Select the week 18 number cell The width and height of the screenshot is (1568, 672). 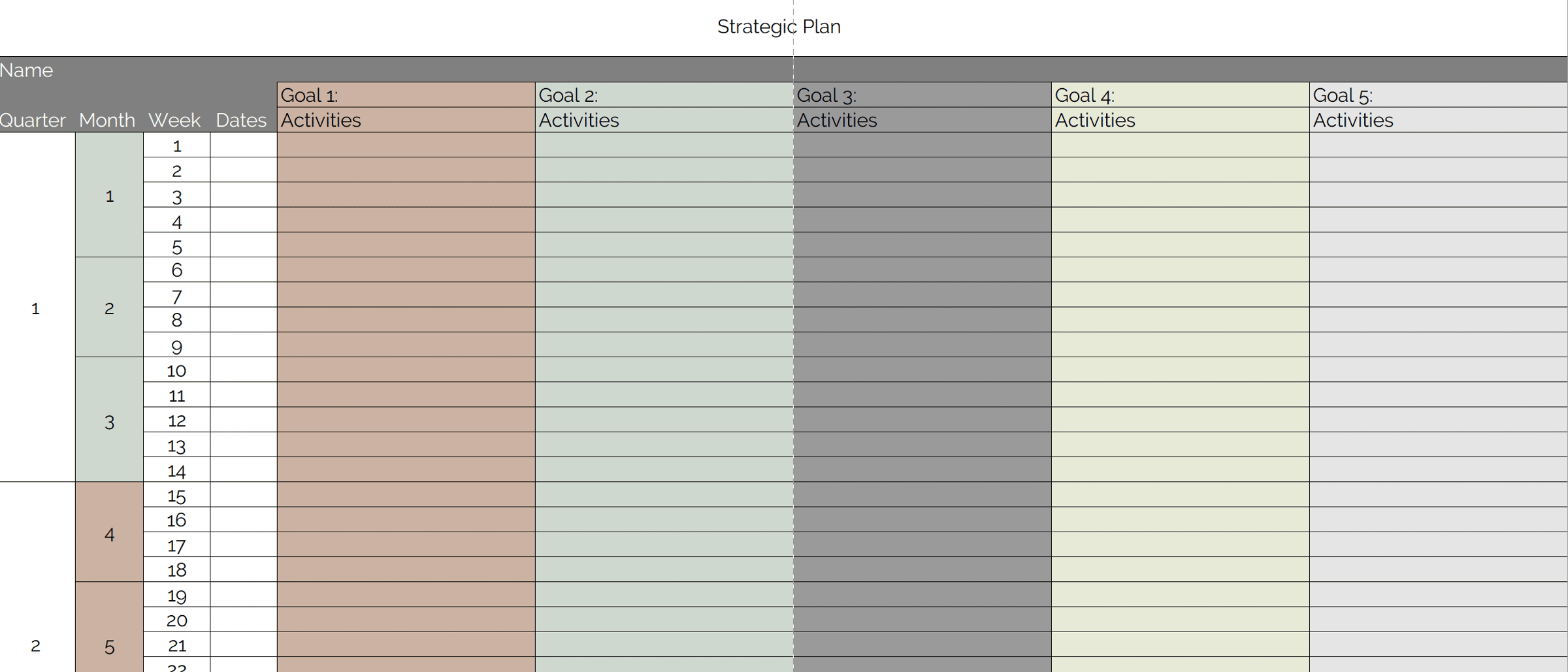coord(176,570)
